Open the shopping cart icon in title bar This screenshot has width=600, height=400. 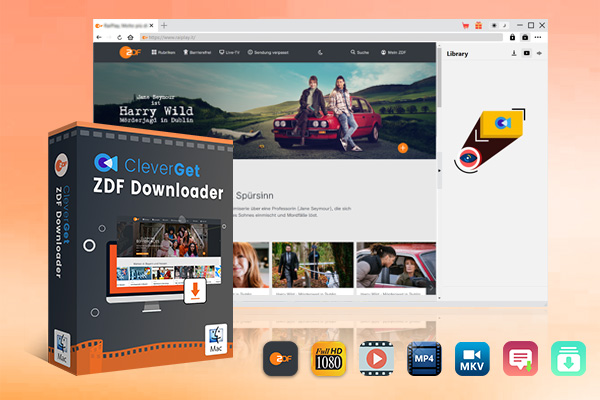[x=465, y=26]
